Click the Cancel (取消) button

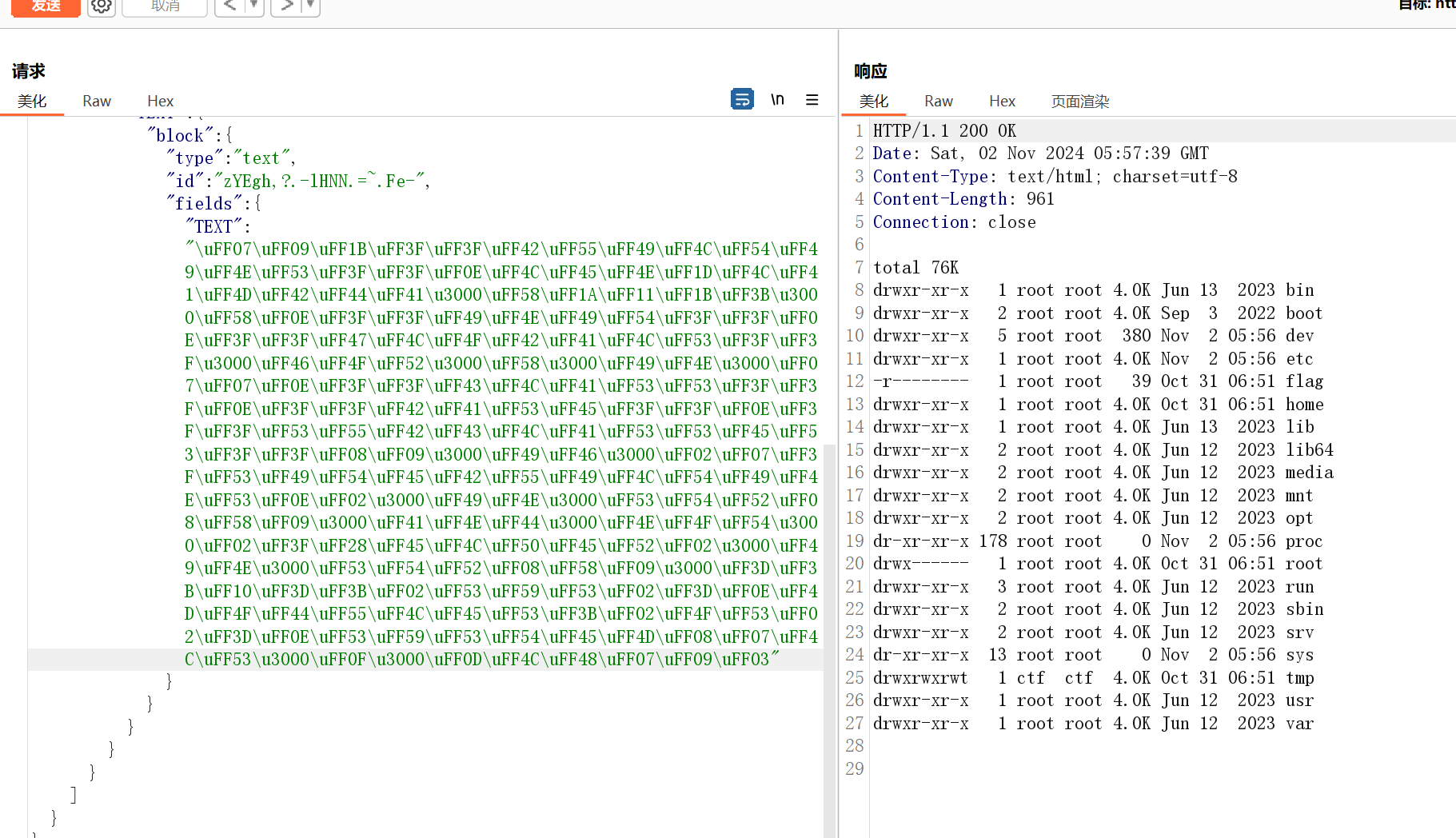(165, 6)
